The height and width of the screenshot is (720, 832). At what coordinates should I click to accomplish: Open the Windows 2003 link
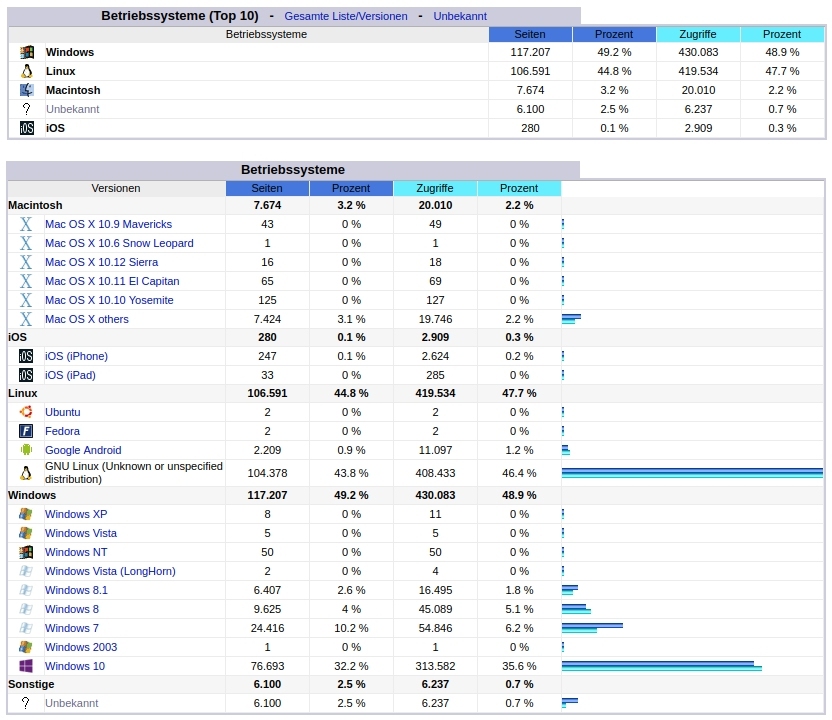[81, 647]
